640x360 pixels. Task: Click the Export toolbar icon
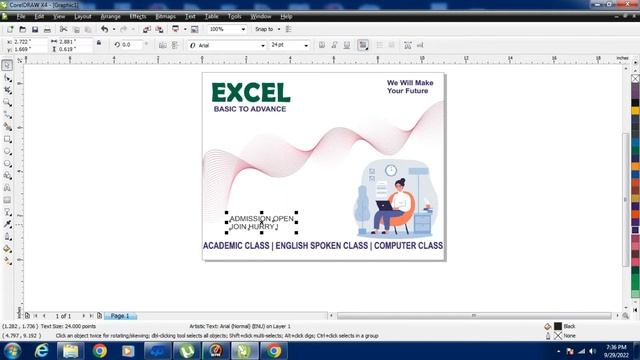(159, 29)
